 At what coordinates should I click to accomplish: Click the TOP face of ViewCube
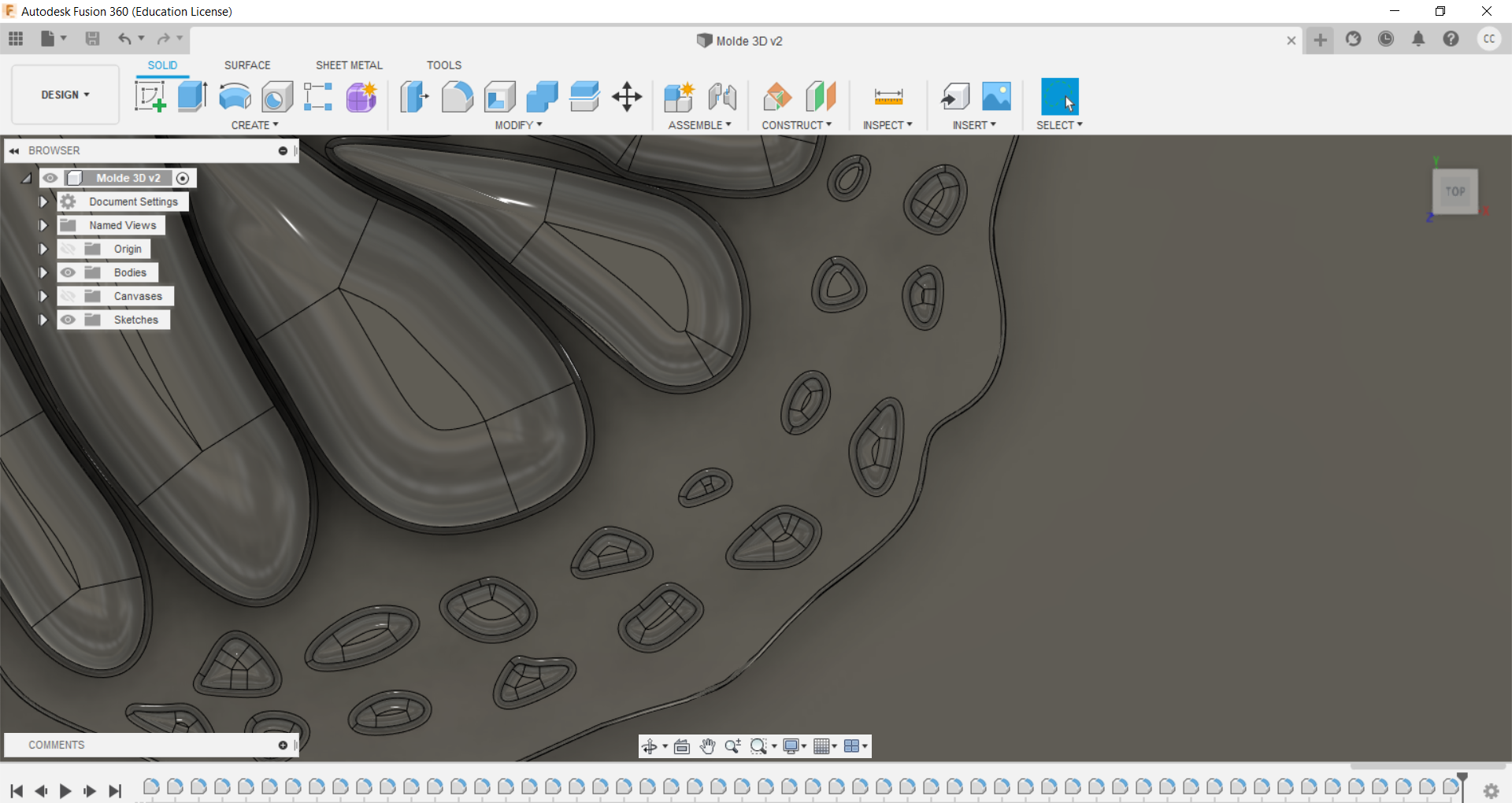[1455, 191]
